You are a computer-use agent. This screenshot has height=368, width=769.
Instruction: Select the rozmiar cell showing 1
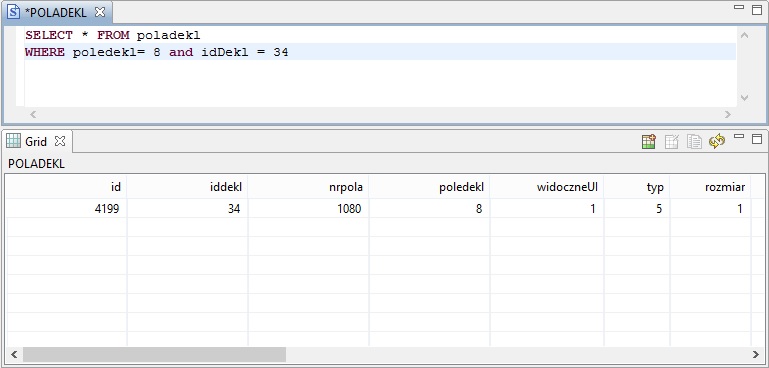710,209
